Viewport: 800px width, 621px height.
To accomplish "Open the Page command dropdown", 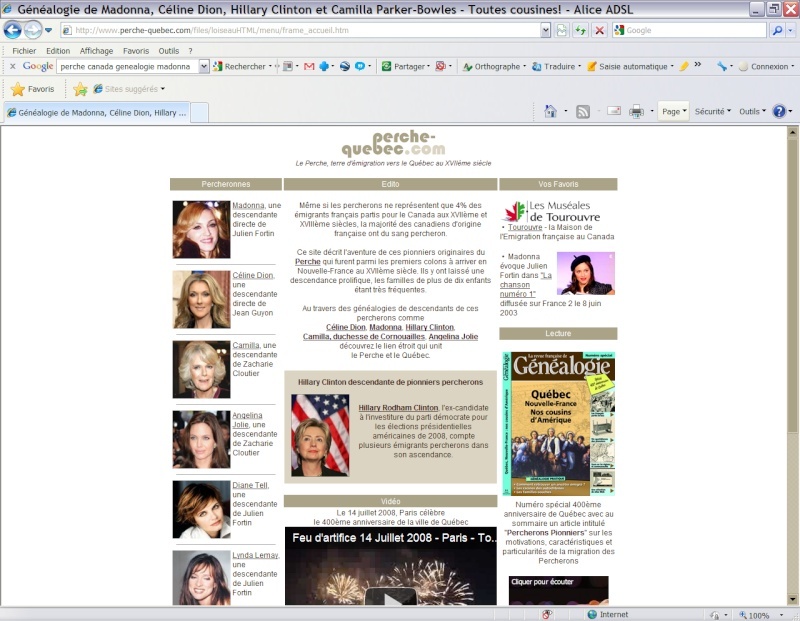I will click(x=673, y=111).
